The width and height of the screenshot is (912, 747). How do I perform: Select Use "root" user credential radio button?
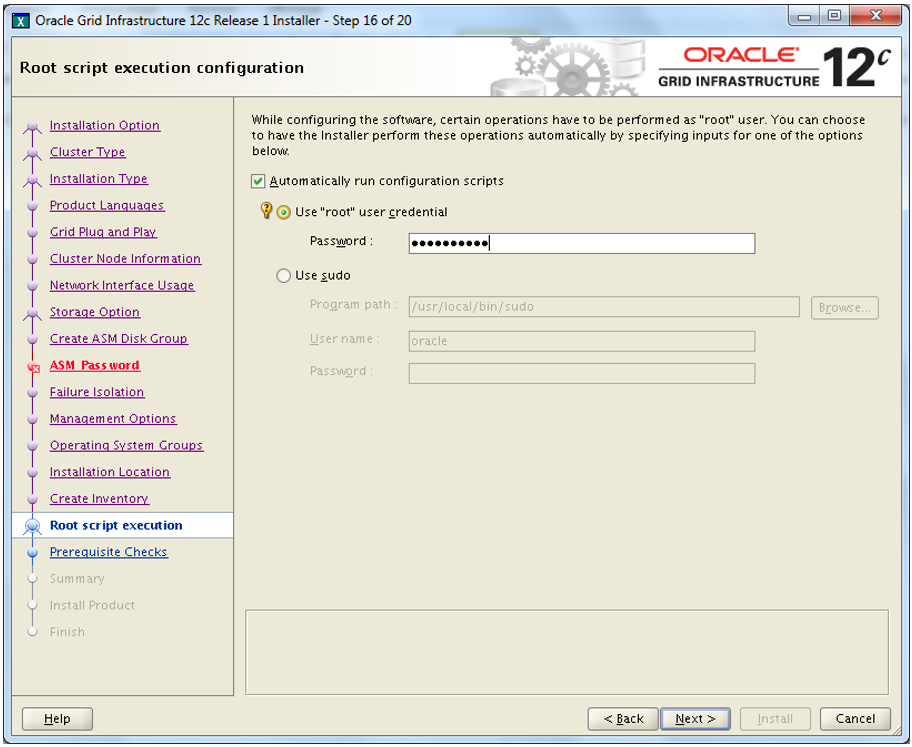pyautogui.click(x=283, y=212)
